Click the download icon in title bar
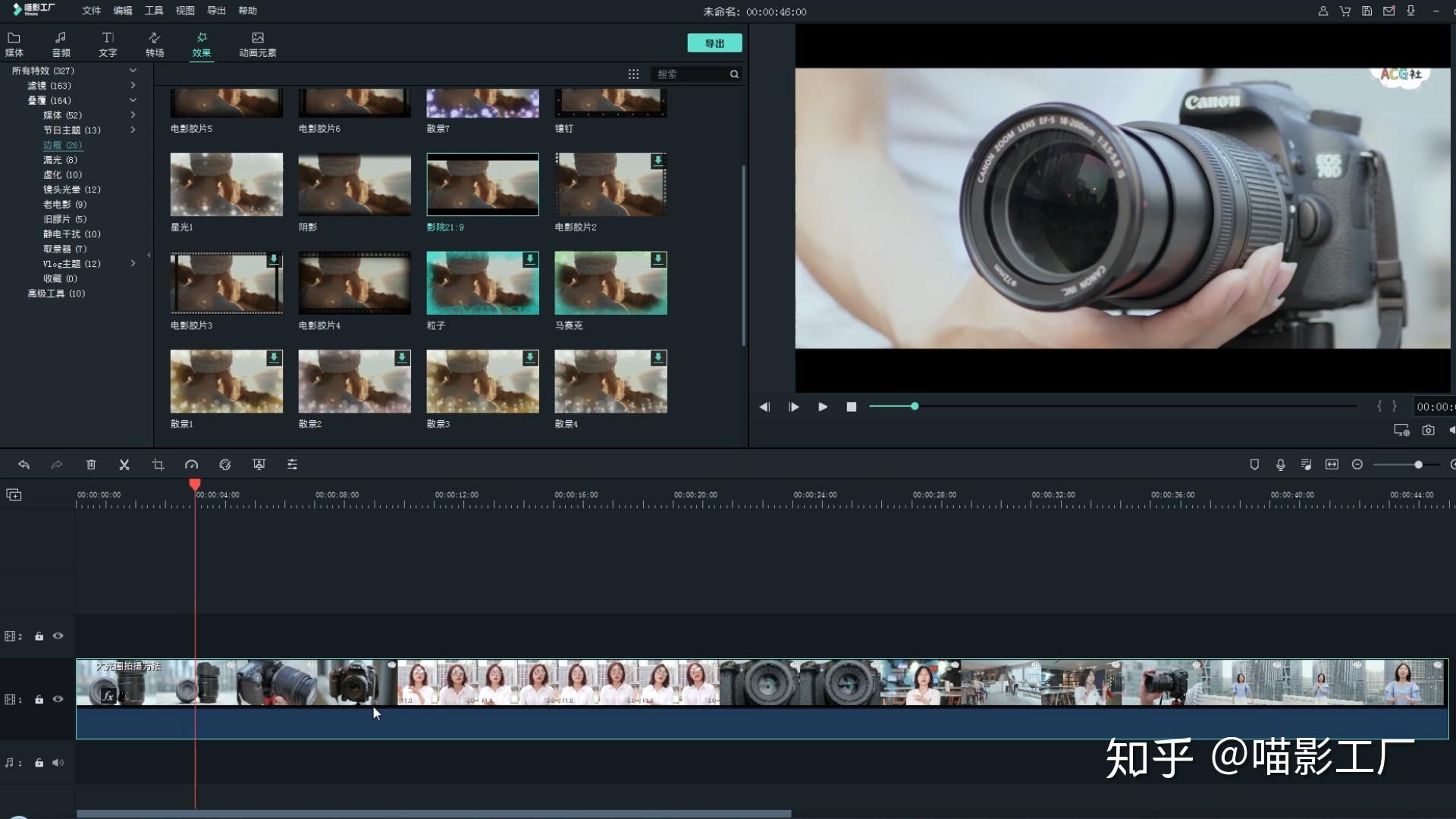 tap(1410, 11)
